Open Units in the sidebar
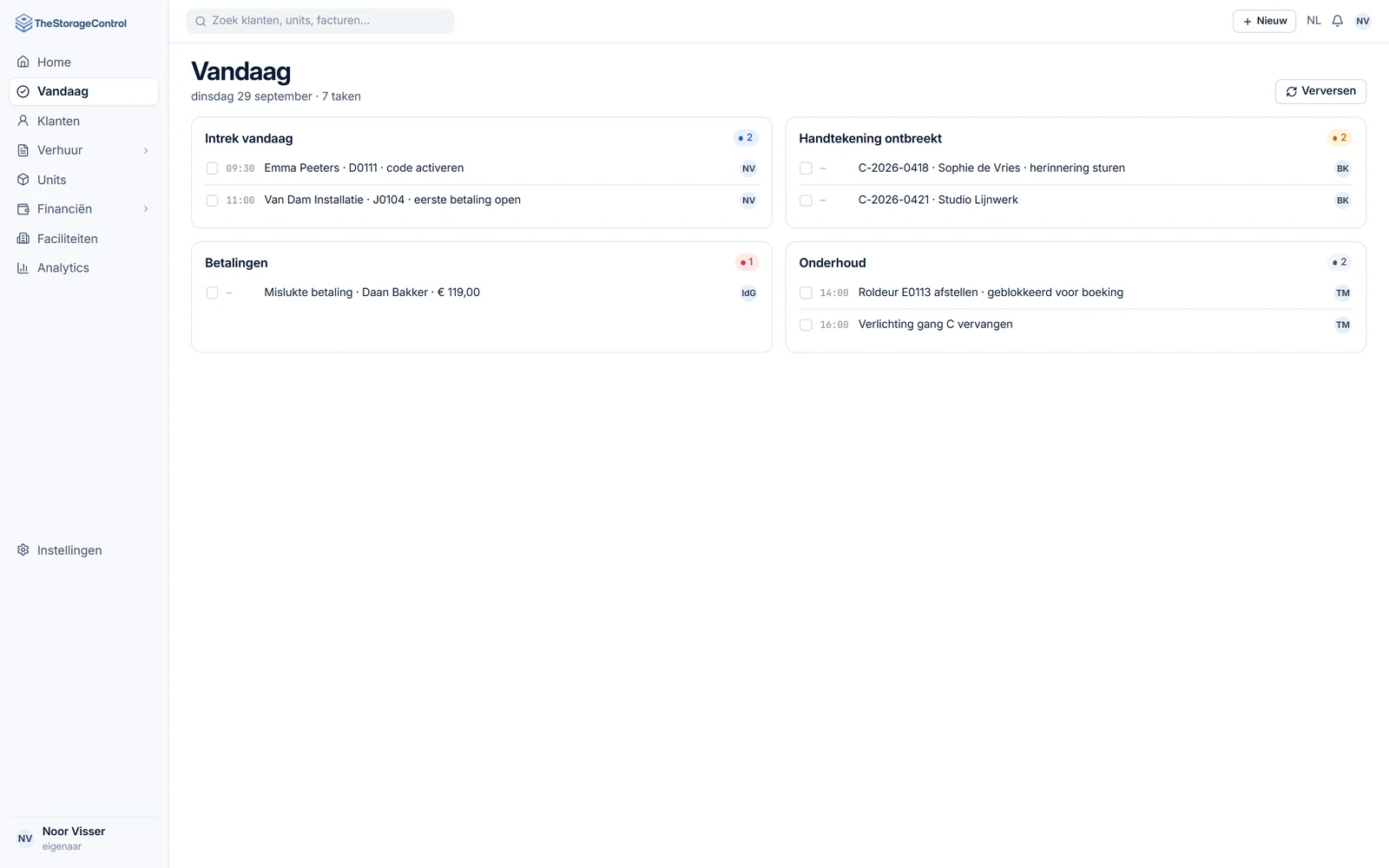Viewport: 1389px width, 868px height. pos(84,180)
